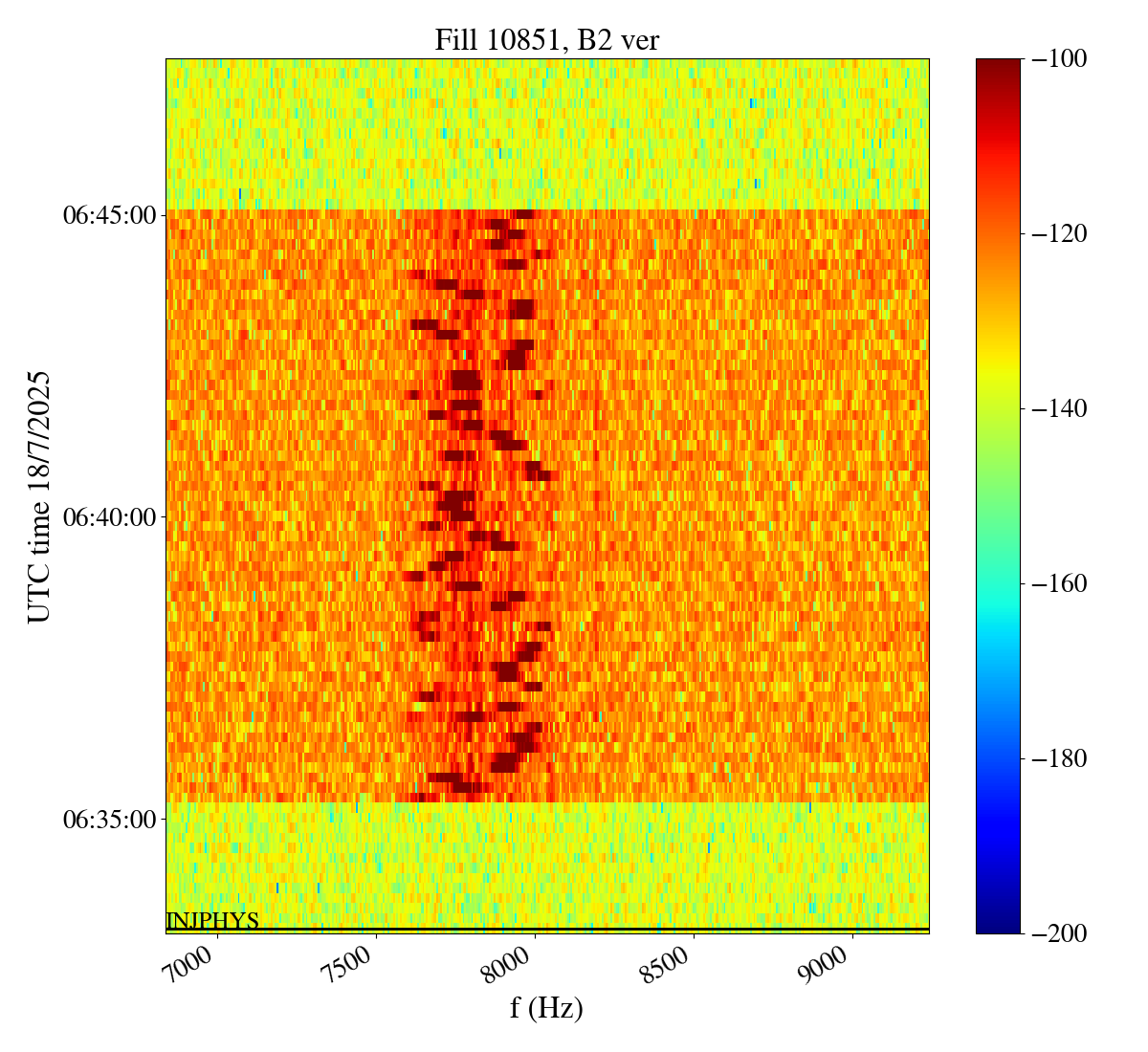Screen dimensions: 1148x1052
Task: Click the −160 colorbar tick label
Action: [x=1059, y=583]
